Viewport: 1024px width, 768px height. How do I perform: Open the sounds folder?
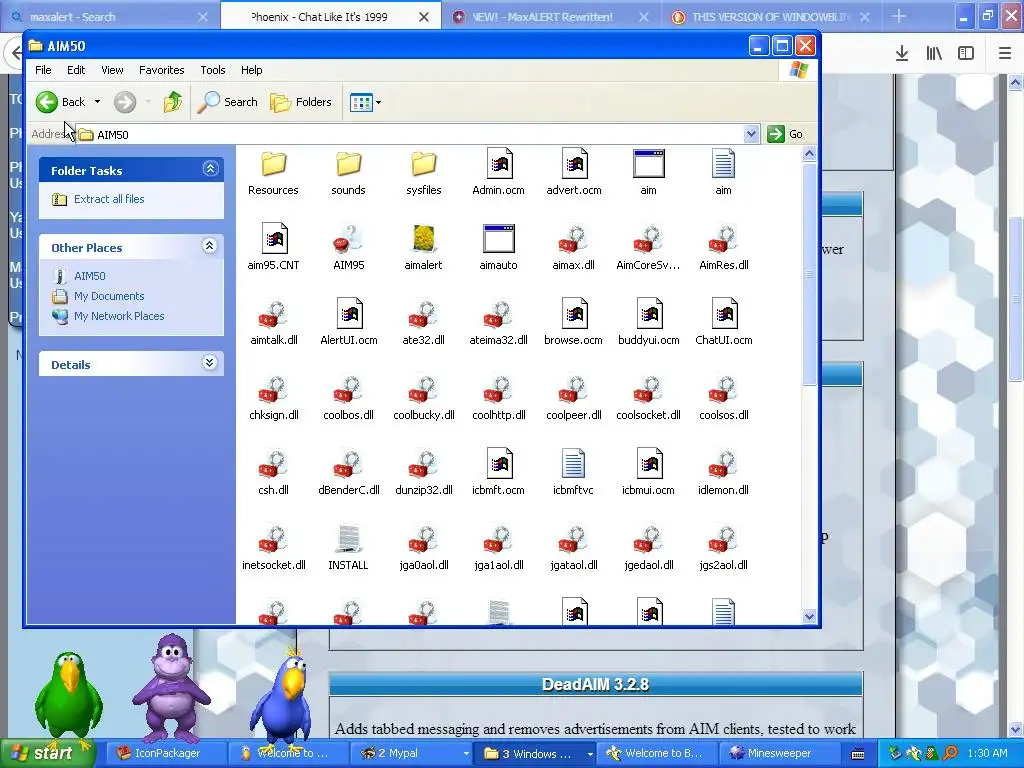click(x=348, y=172)
